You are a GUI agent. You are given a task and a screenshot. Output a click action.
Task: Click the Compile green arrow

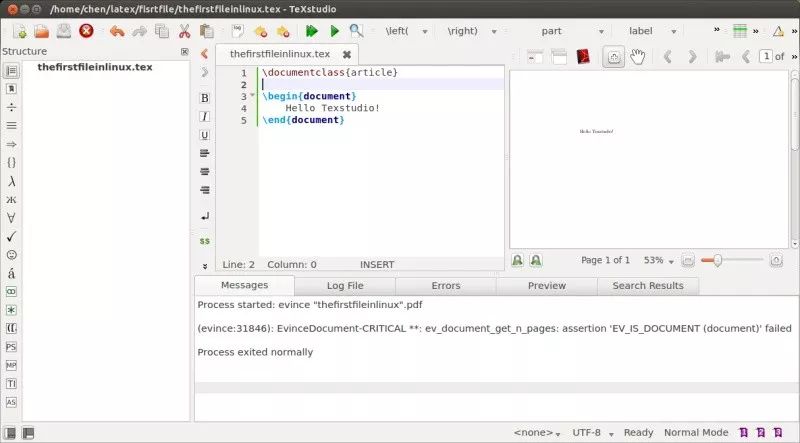click(335, 31)
